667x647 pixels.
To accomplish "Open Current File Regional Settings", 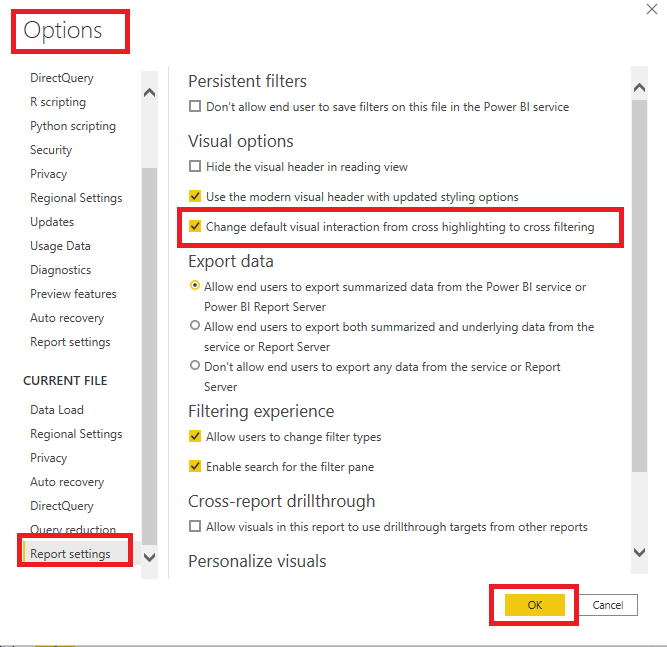I will 76,434.
